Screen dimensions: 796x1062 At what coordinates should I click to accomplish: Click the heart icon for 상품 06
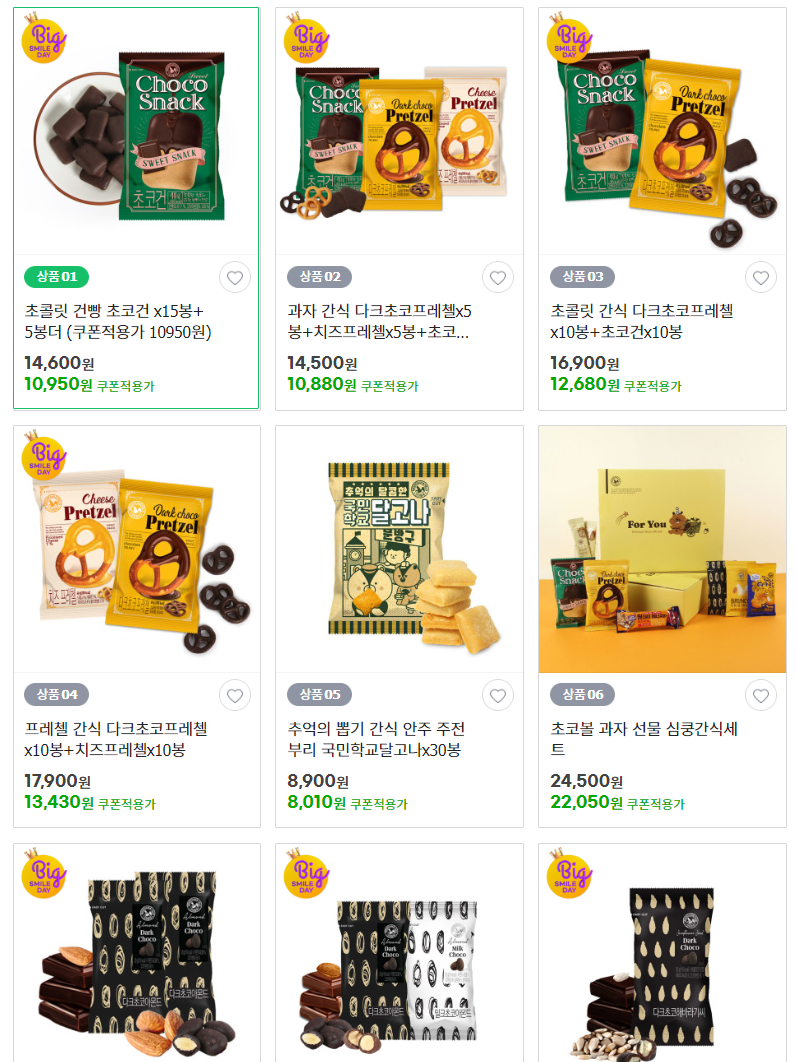[x=761, y=696]
